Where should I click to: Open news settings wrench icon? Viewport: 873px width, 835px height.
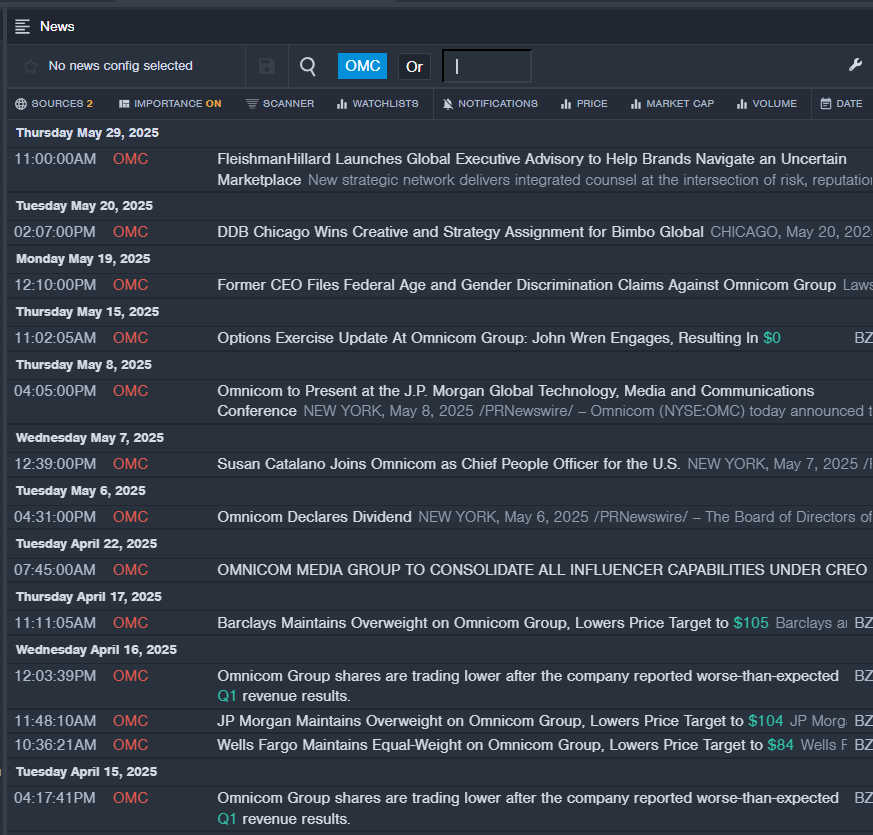[855, 65]
